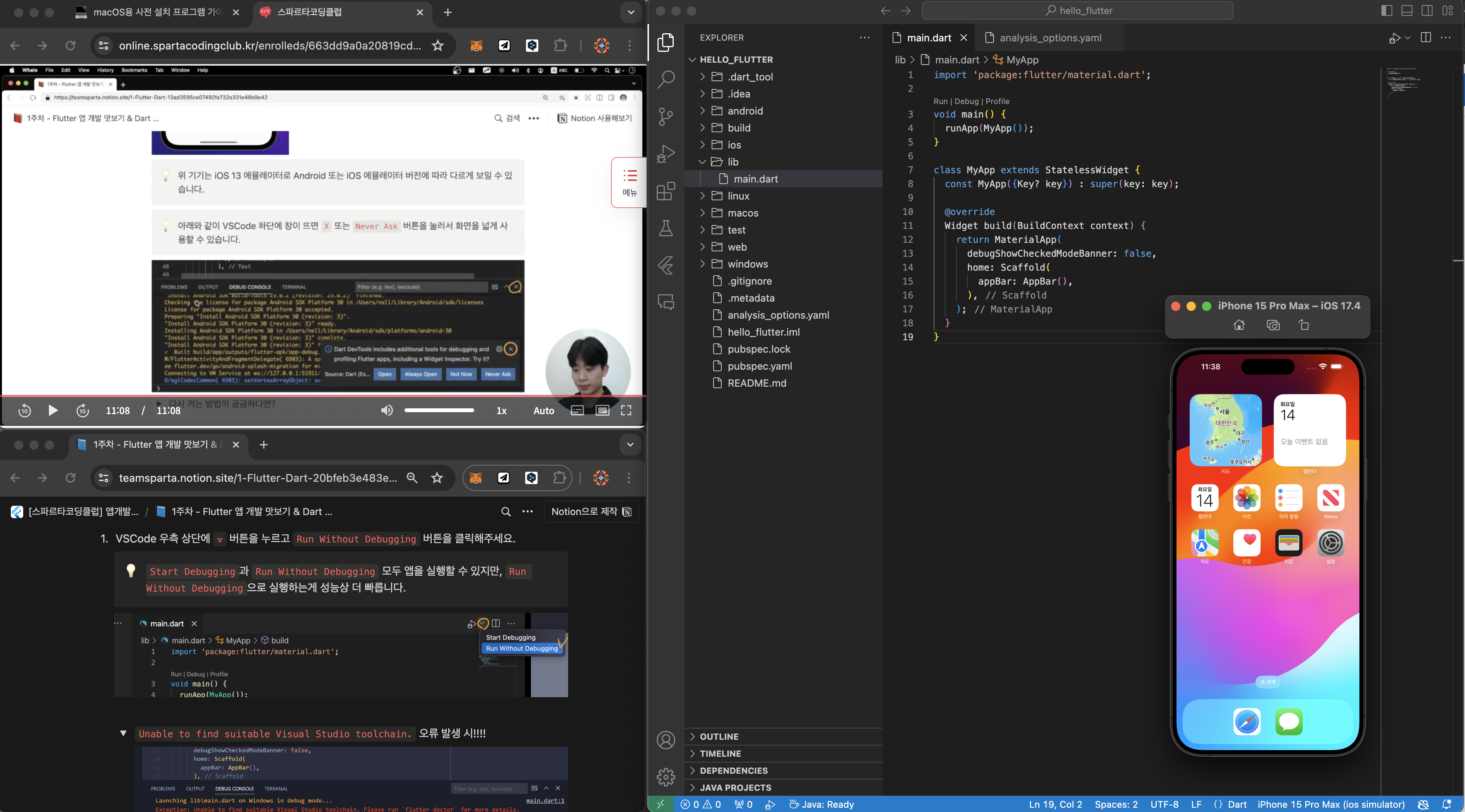Open Run and Debug view in VS Code
1465x812 pixels.
tap(666, 154)
